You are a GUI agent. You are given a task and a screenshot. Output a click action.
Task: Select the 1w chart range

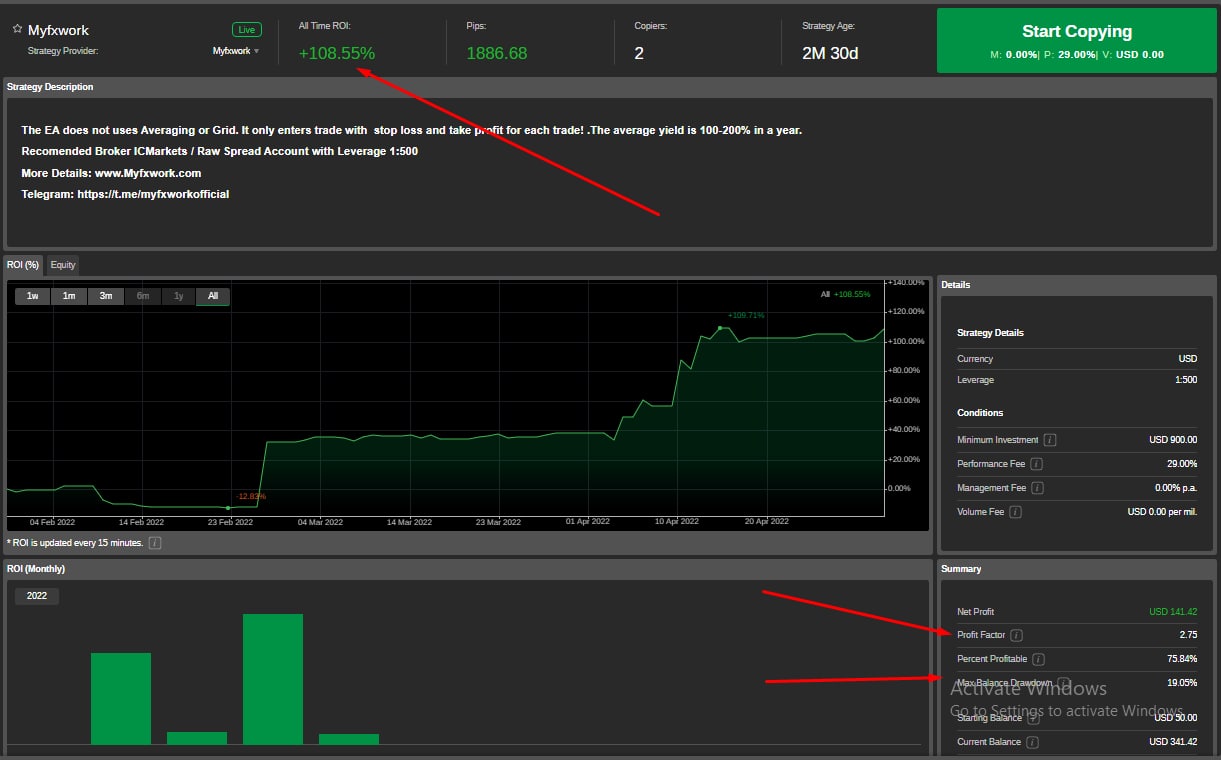click(33, 296)
